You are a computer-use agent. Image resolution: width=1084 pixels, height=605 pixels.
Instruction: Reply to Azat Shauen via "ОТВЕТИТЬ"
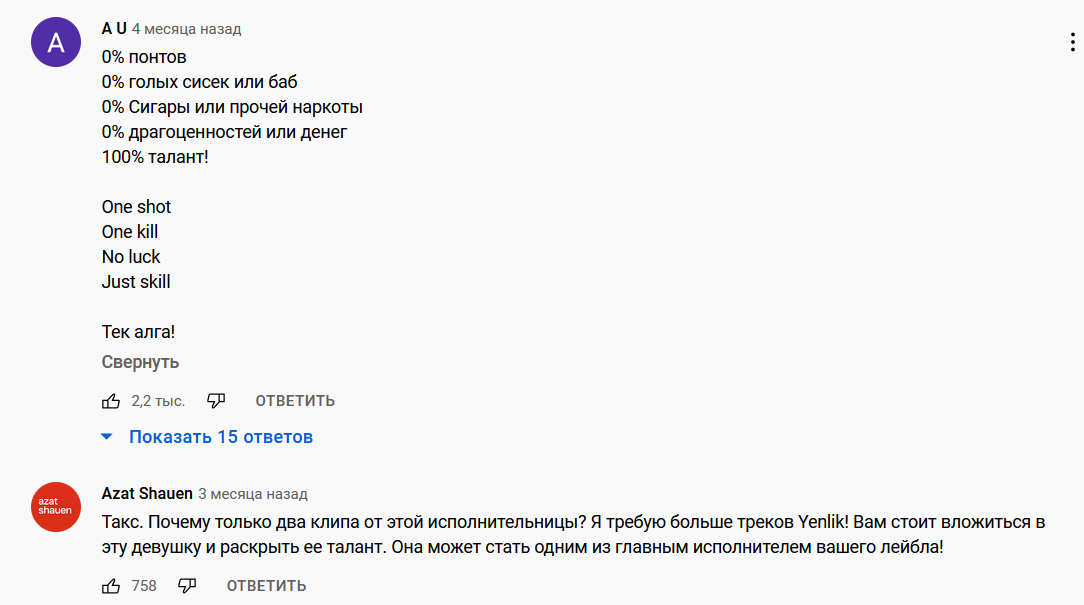pos(266,586)
